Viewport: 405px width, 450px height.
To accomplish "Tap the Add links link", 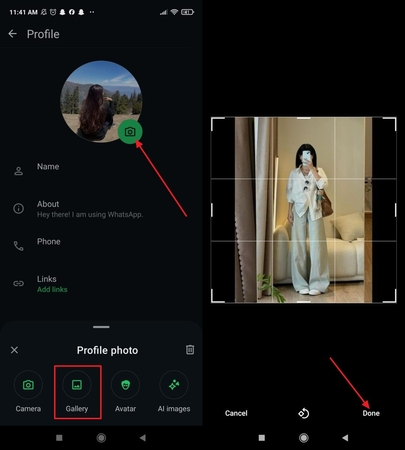I will coord(52,289).
